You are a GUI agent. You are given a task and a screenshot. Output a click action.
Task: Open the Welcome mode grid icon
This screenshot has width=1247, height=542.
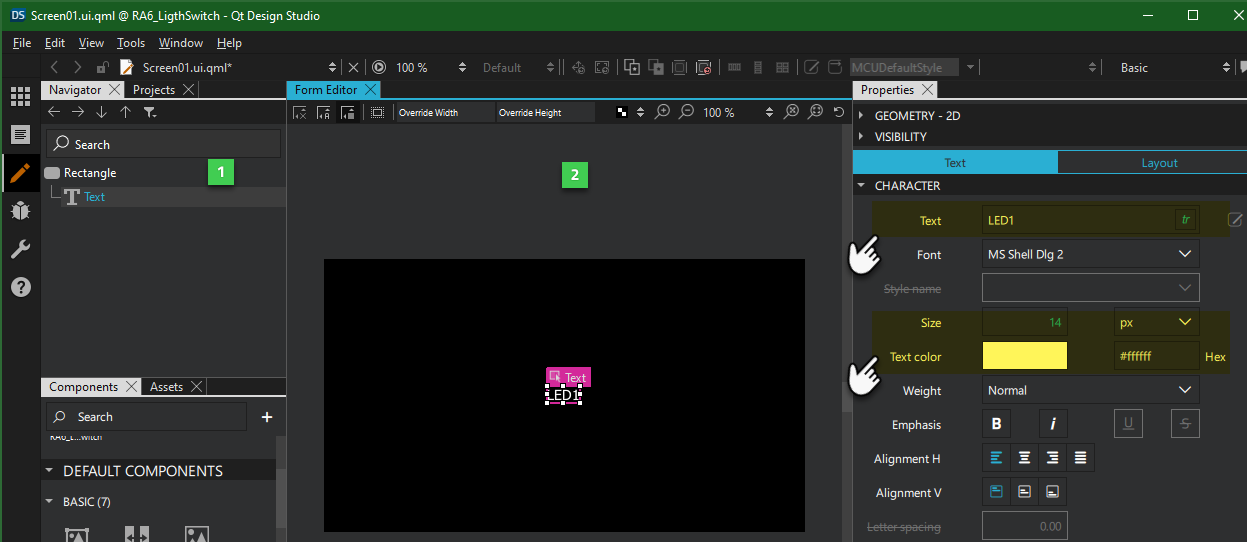pyautogui.click(x=20, y=97)
